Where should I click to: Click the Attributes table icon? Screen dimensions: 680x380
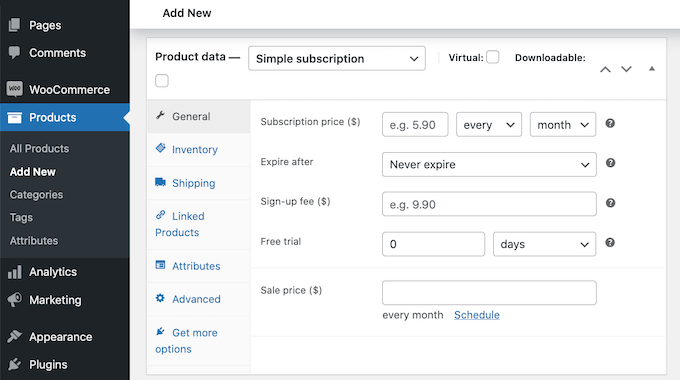click(x=160, y=265)
